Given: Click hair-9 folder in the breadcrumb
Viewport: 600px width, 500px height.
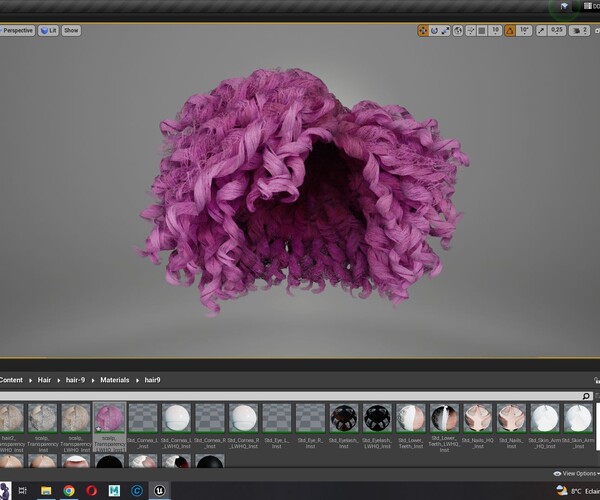Looking at the screenshot, I should pos(75,380).
